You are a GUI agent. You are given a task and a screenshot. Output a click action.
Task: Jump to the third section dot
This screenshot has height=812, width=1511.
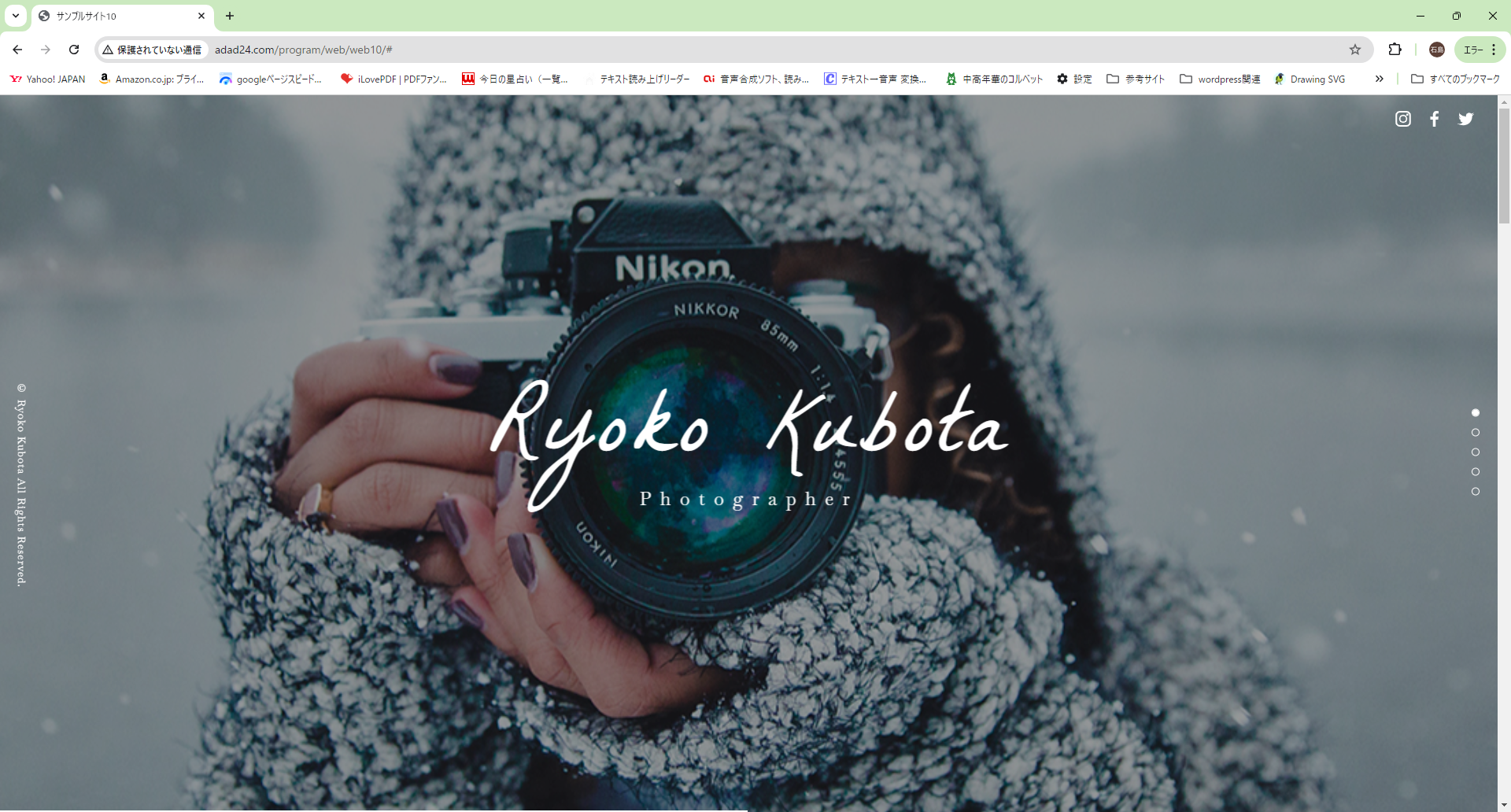coord(1476,452)
